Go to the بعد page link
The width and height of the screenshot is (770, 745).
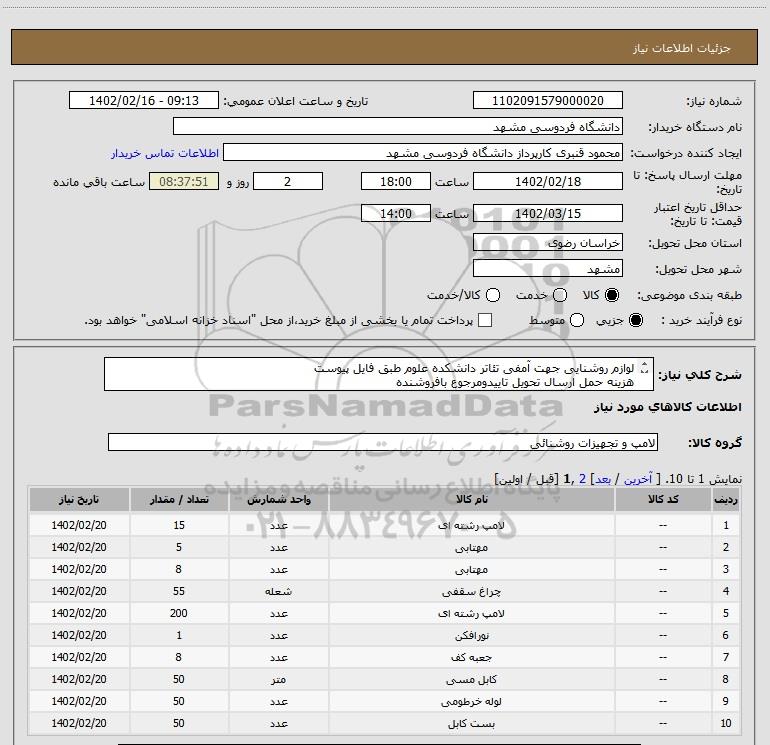click(603, 479)
